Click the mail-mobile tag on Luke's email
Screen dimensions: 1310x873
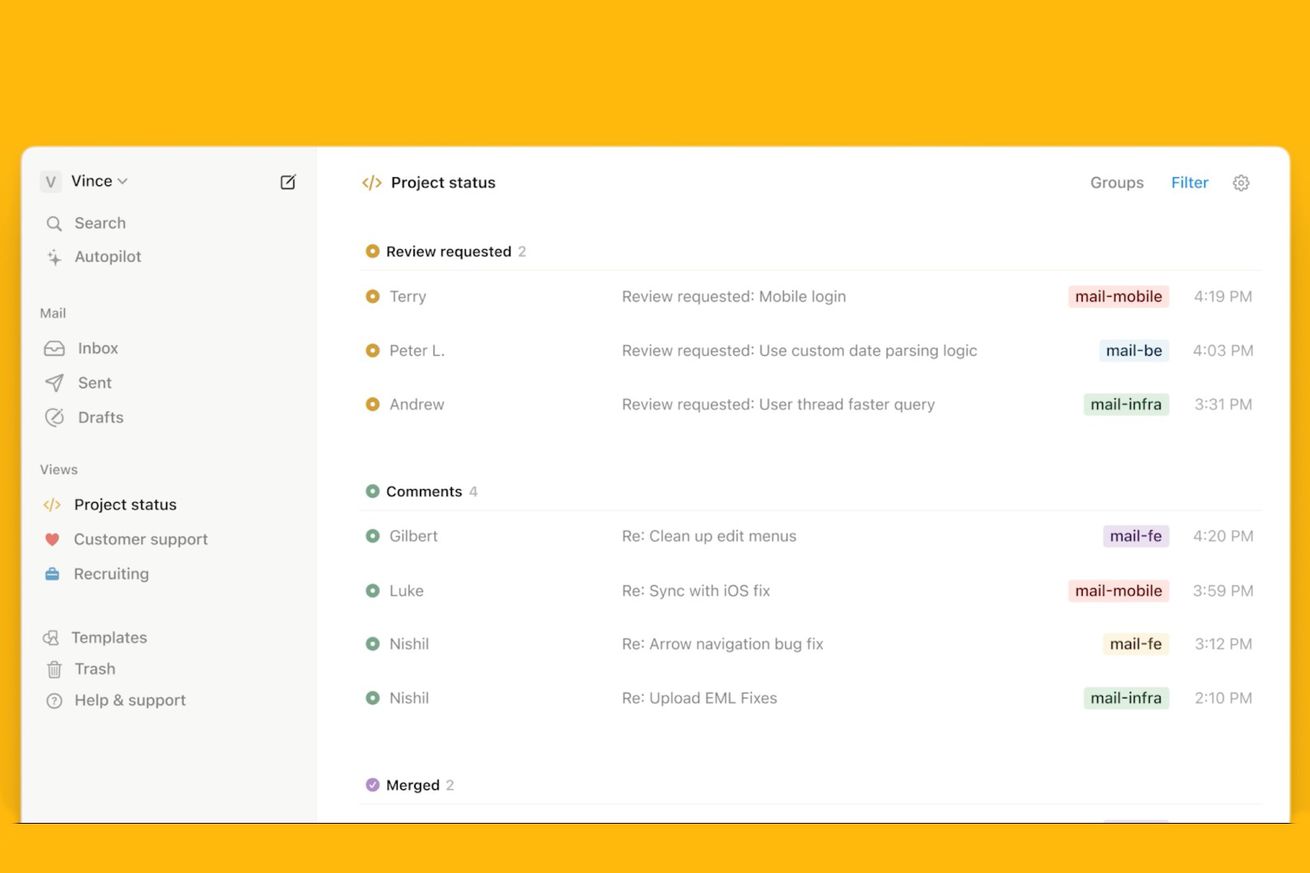tap(1118, 591)
